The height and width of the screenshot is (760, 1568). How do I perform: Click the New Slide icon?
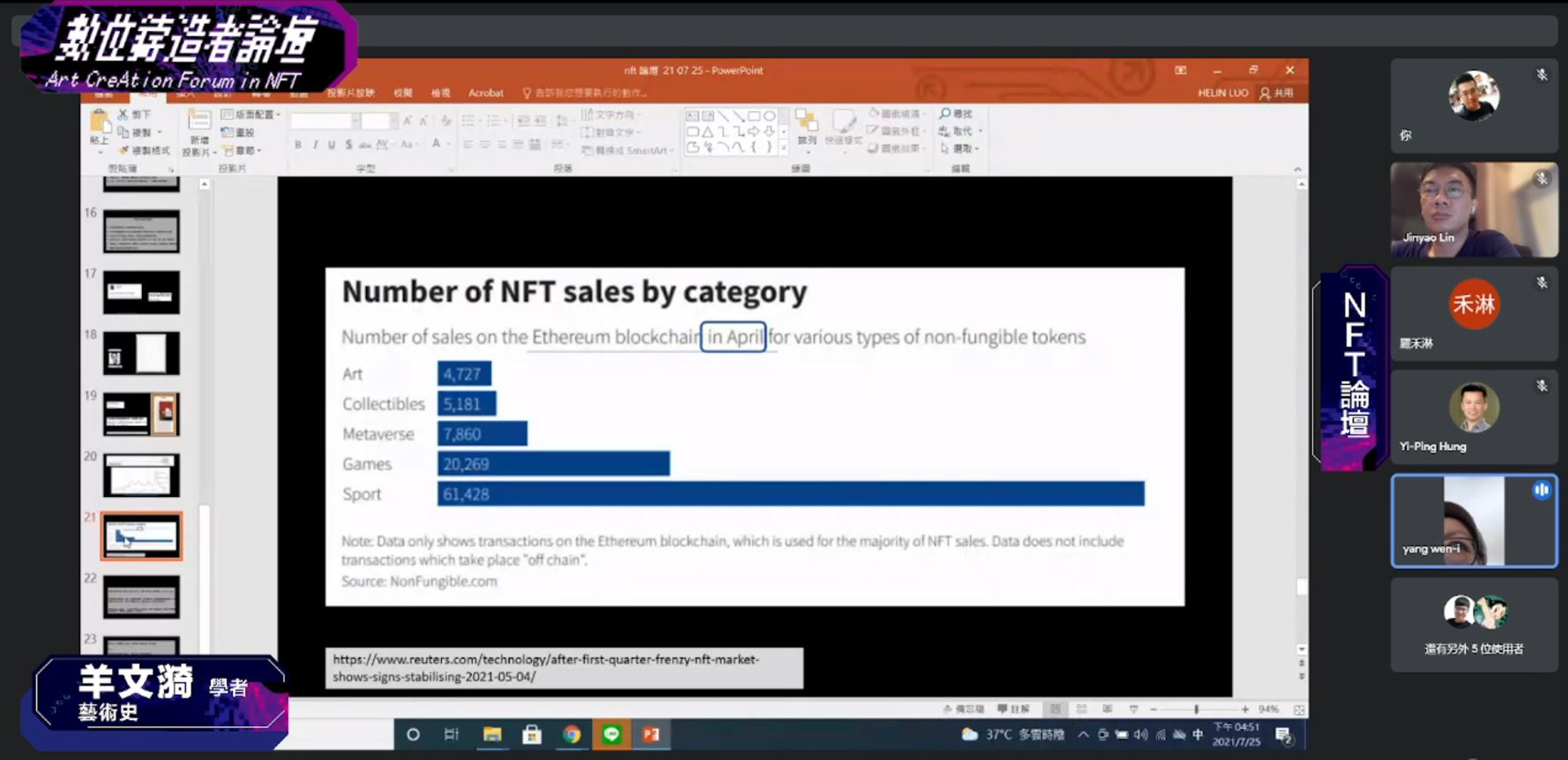click(199, 121)
